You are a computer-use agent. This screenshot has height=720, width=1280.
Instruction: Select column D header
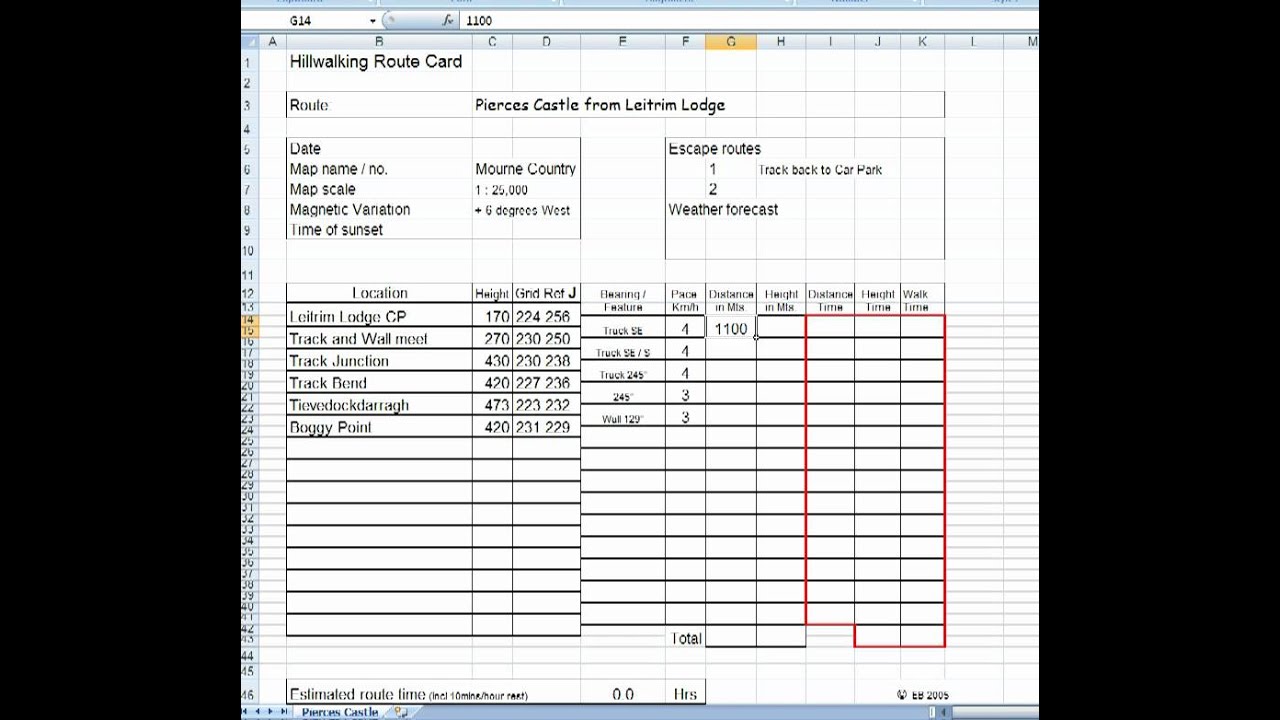point(546,41)
